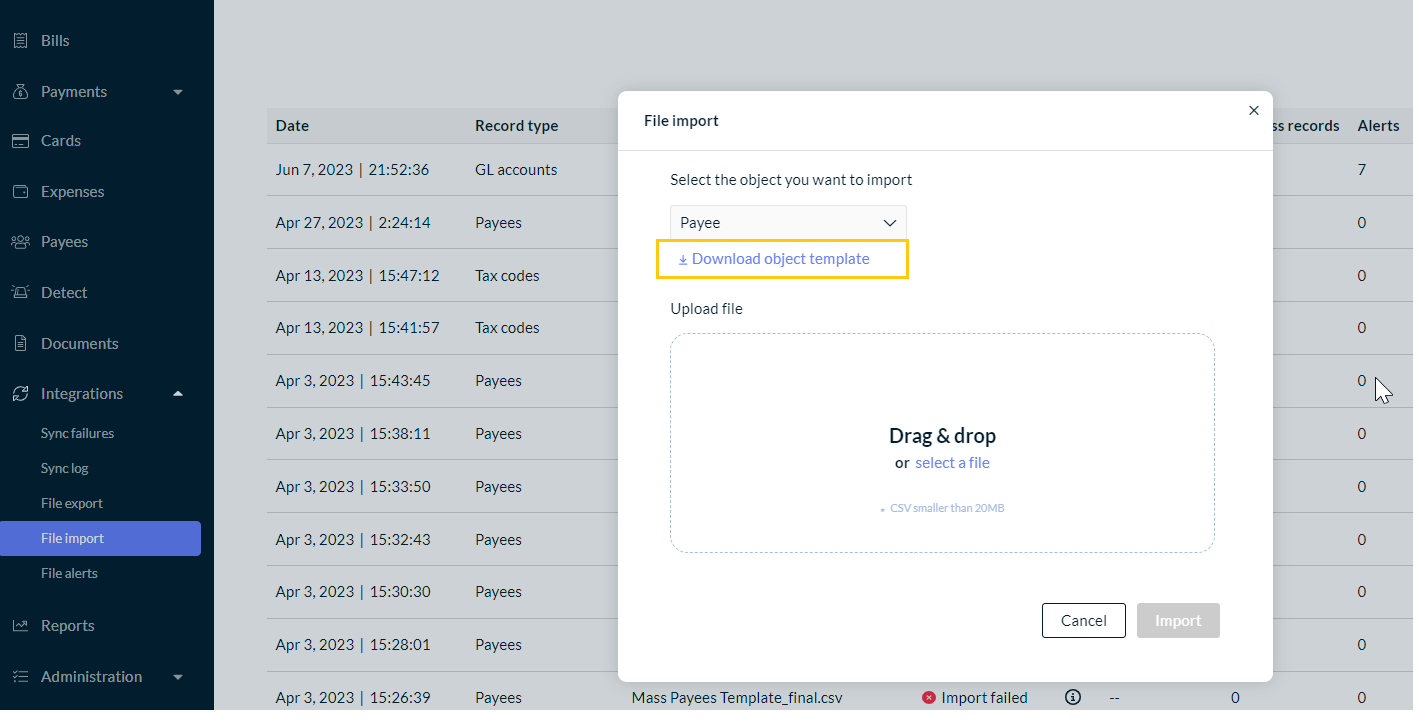Screen dimensions: 1418x718
Task: Go to Bills section
Action: pos(55,41)
